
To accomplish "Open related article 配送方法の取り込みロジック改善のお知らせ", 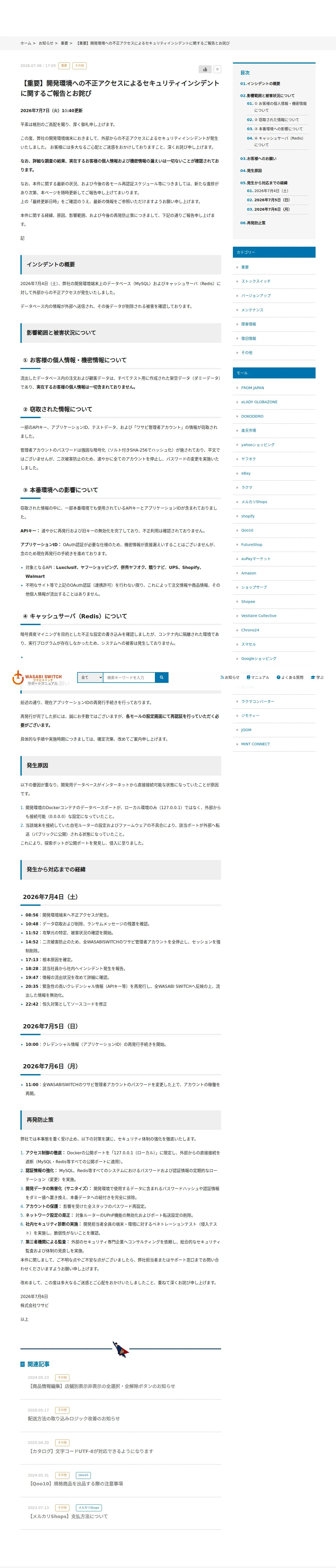I will click(74, 1418).
